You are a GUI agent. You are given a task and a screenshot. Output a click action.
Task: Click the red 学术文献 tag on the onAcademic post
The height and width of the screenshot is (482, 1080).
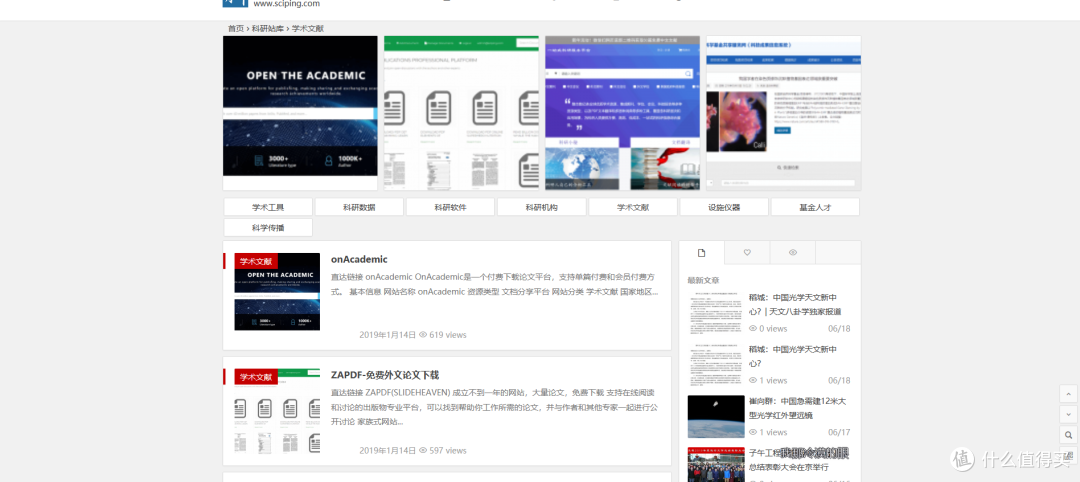pyautogui.click(x=256, y=262)
